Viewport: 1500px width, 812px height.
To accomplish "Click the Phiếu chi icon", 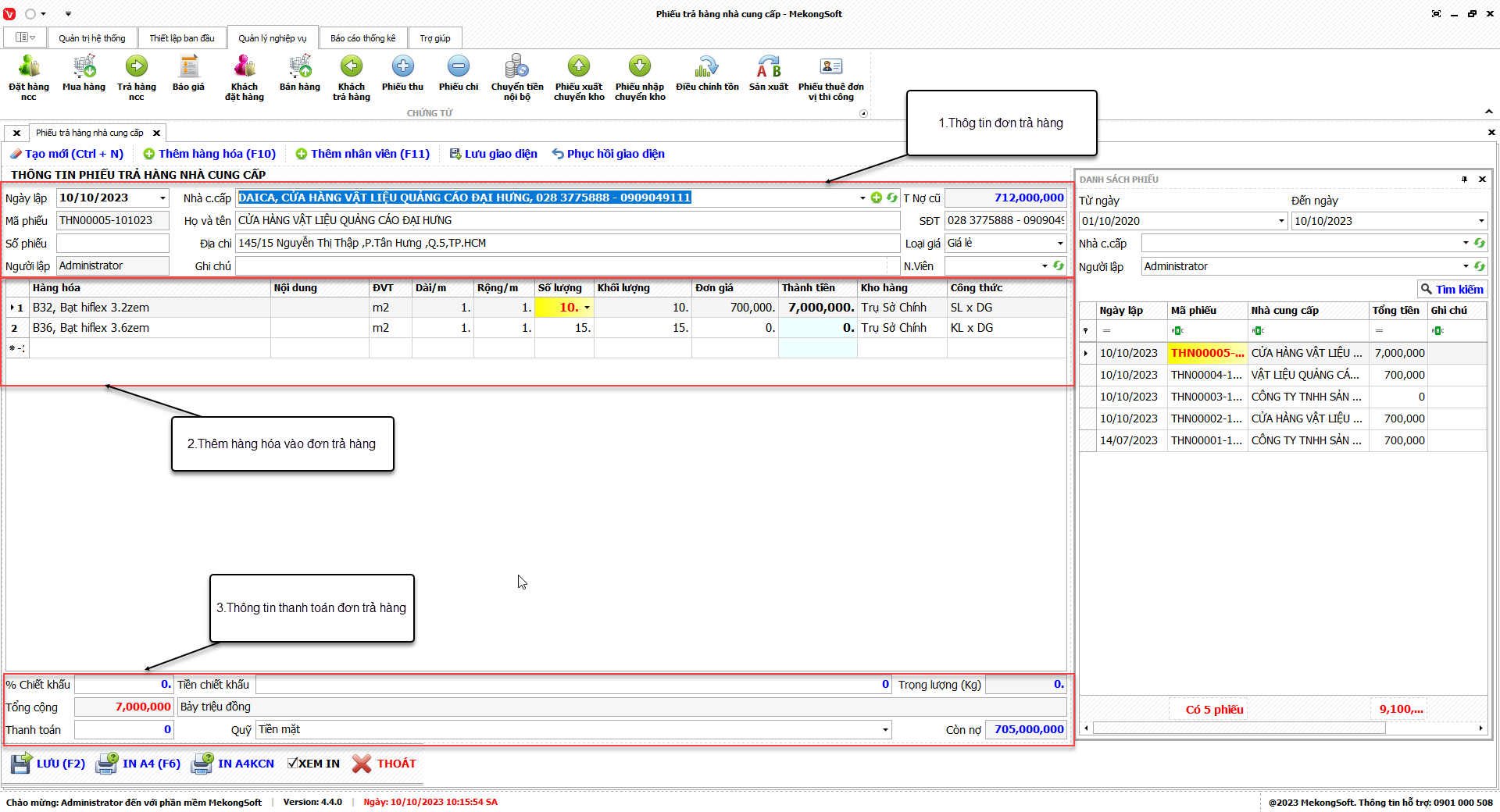I will tap(459, 67).
